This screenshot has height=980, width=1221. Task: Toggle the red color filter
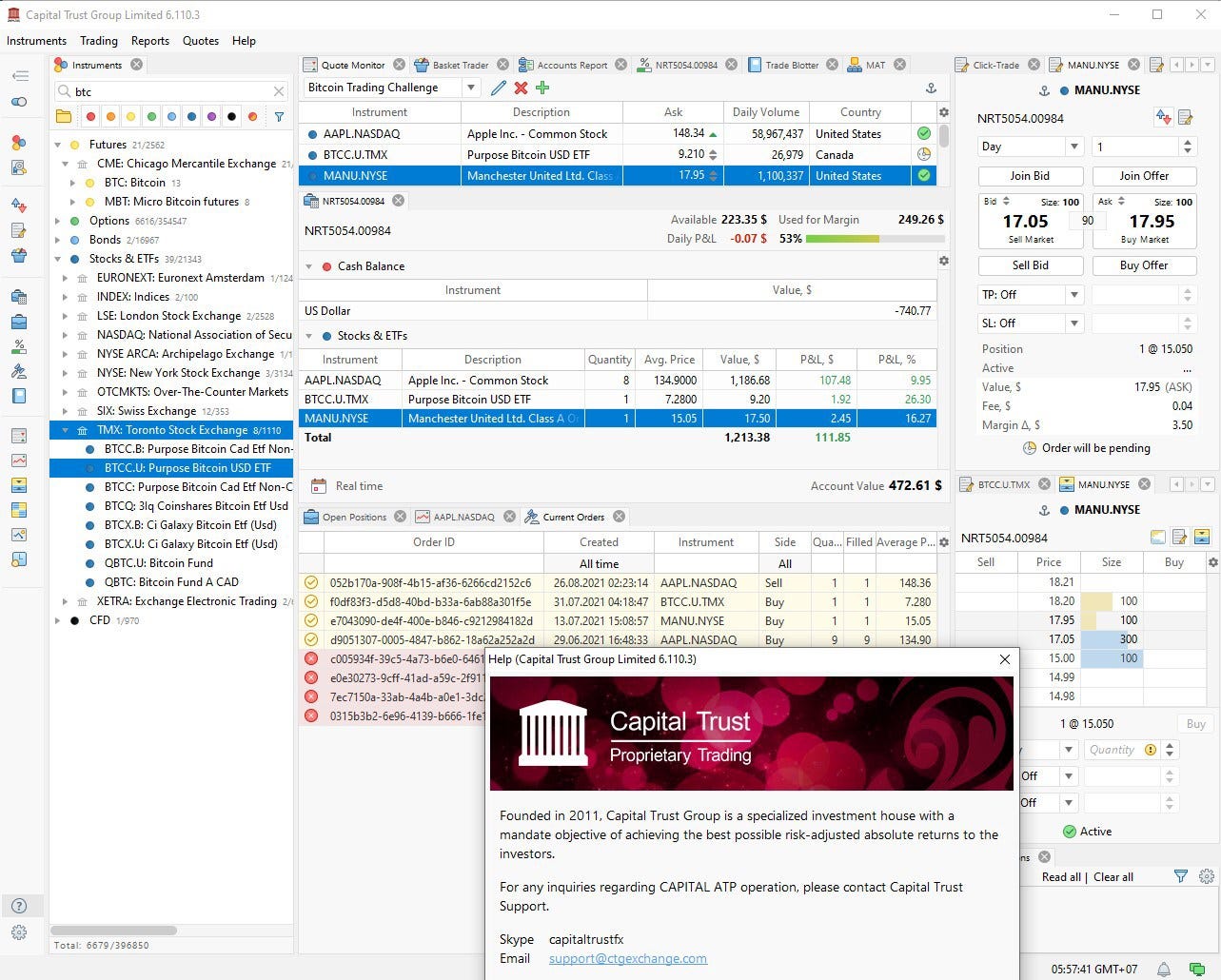point(90,117)
